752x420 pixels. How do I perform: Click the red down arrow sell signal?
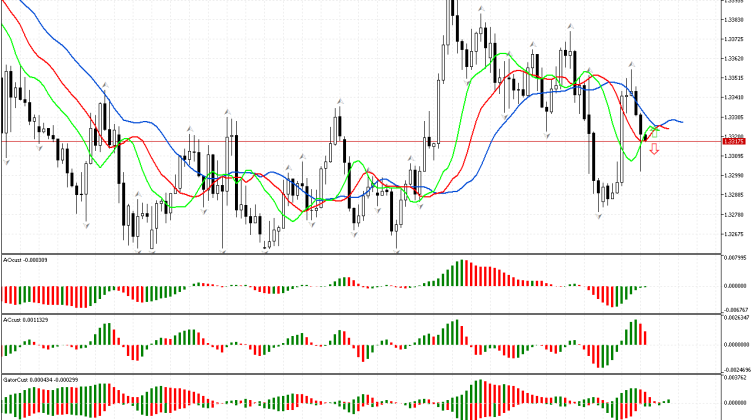click(654, 150)
